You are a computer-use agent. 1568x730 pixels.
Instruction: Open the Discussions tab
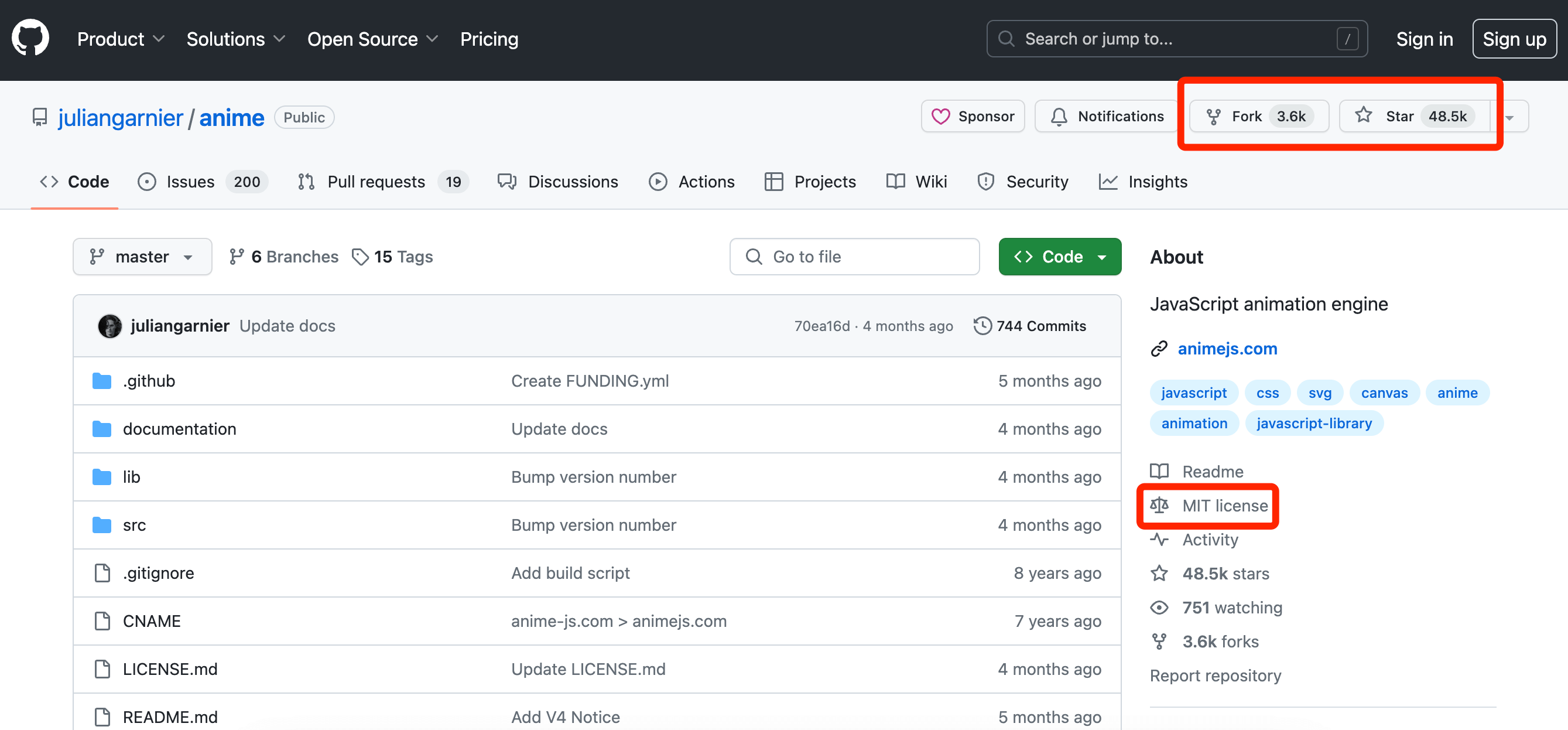pyautogui.click(x=558, y=182)
